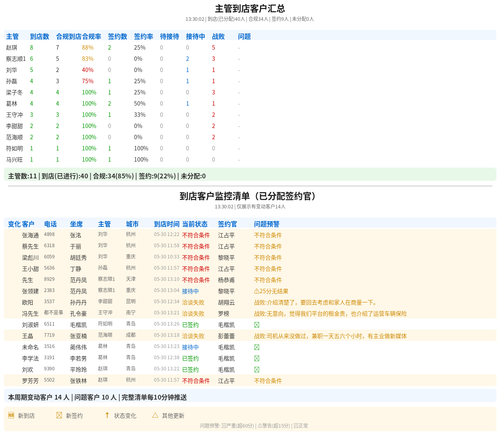The width and height of the screenshot is (500, 448).
Task: Click phone suffix 7719 in 王晶 row
Action: (49, 335)
